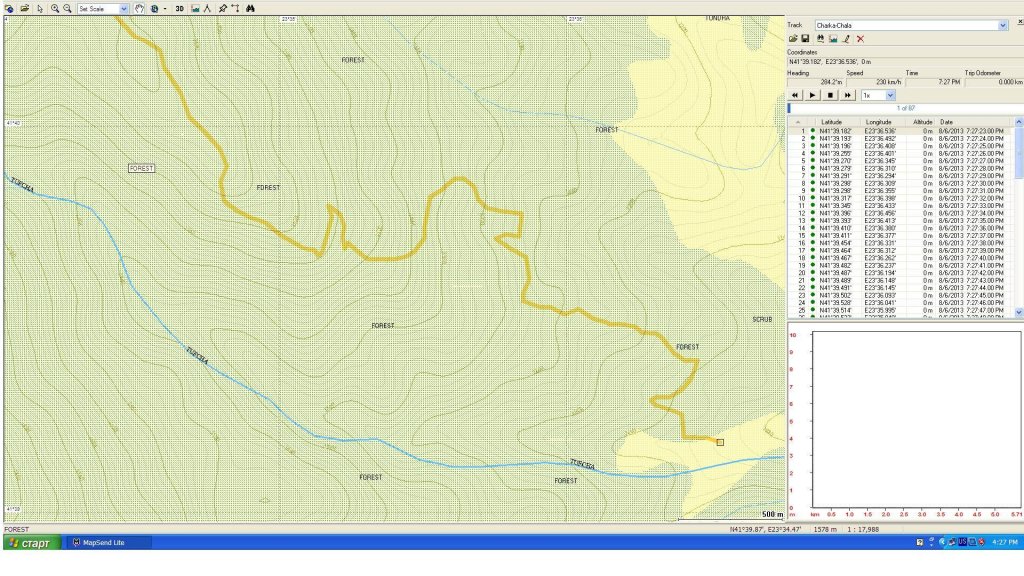Select the Zoom In magnifier tool
Screen dimensions: 1024x576
coord(54,8)
